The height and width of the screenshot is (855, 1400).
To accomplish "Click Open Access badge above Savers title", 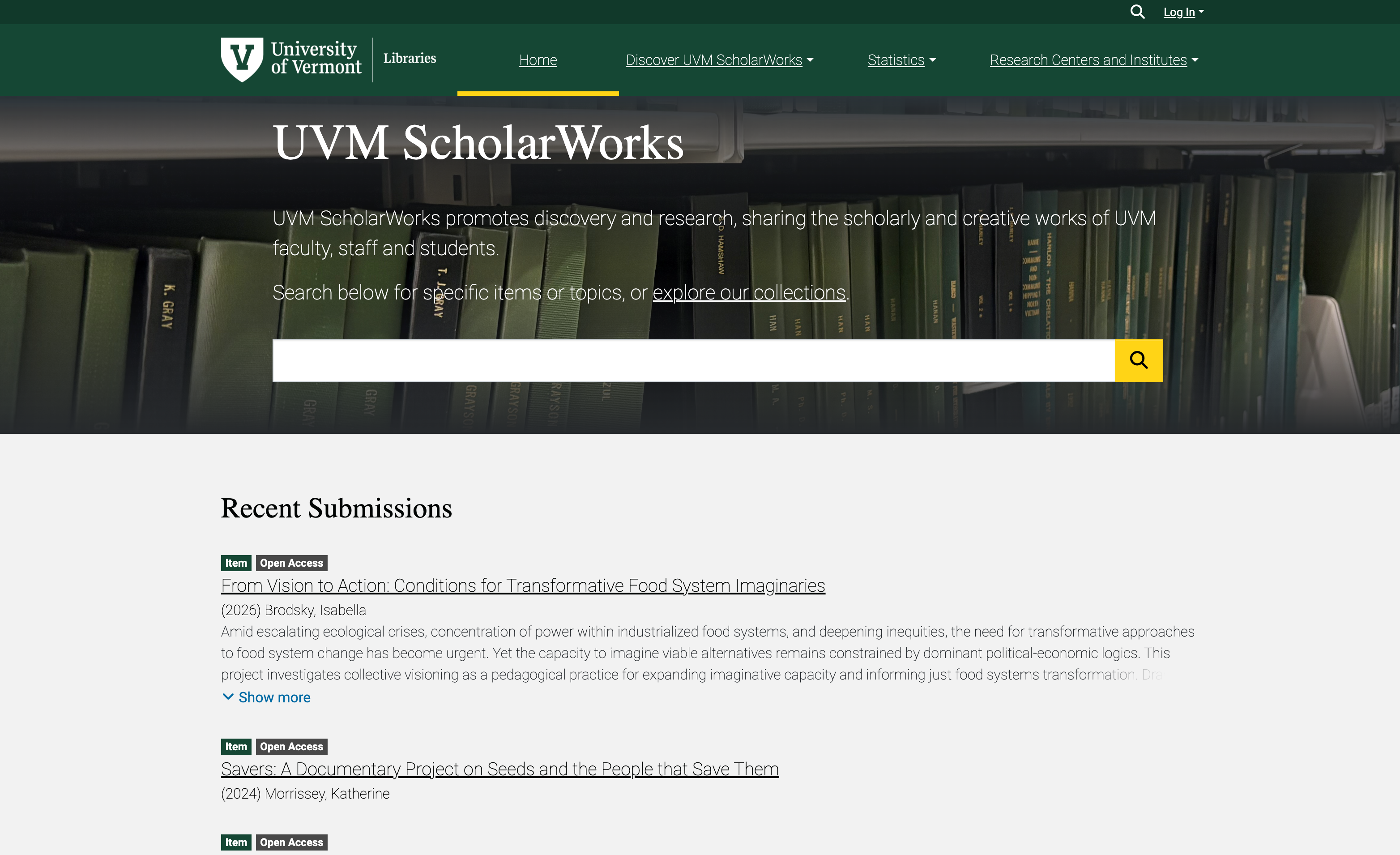I will click(x=291, y=747).
